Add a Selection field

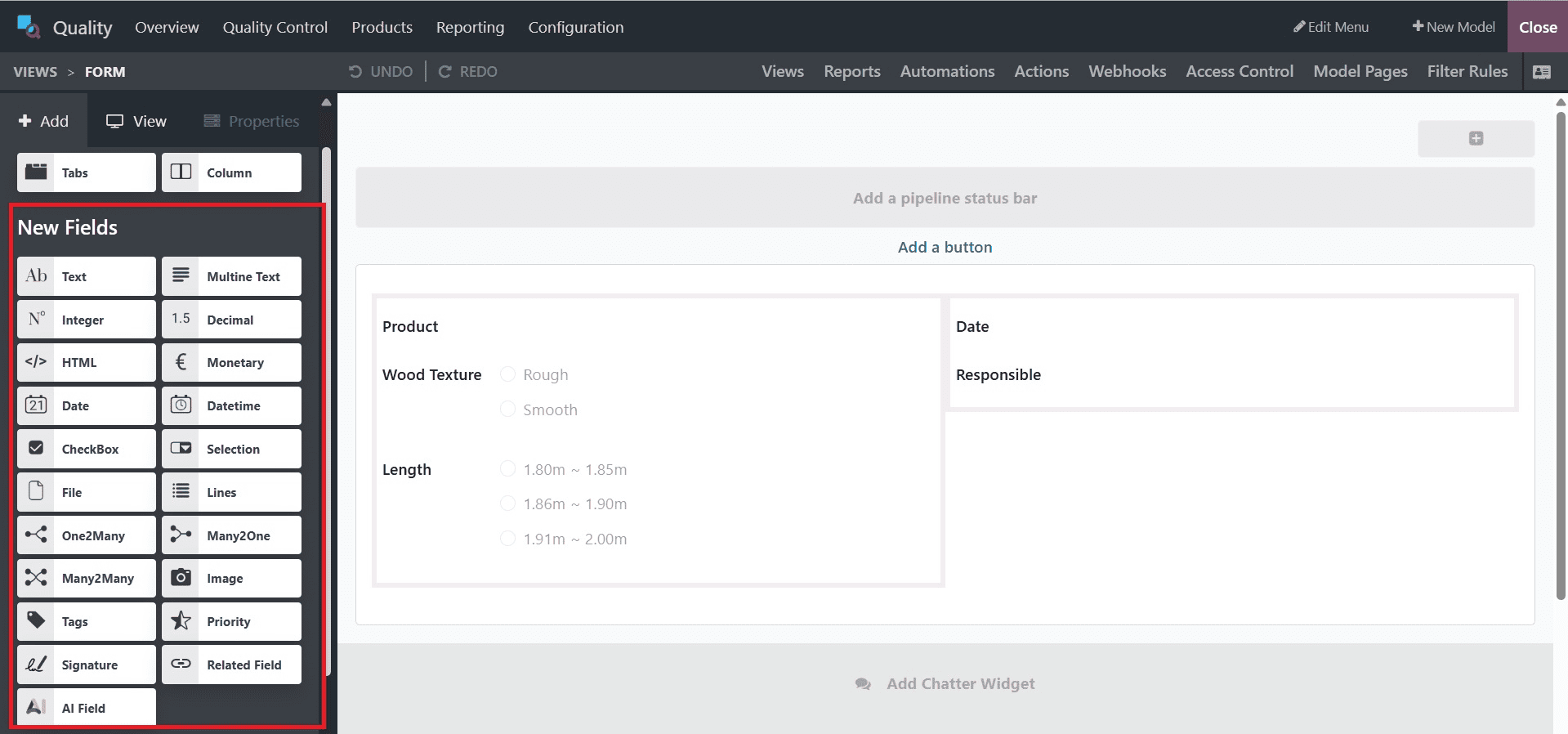point(231,449)
